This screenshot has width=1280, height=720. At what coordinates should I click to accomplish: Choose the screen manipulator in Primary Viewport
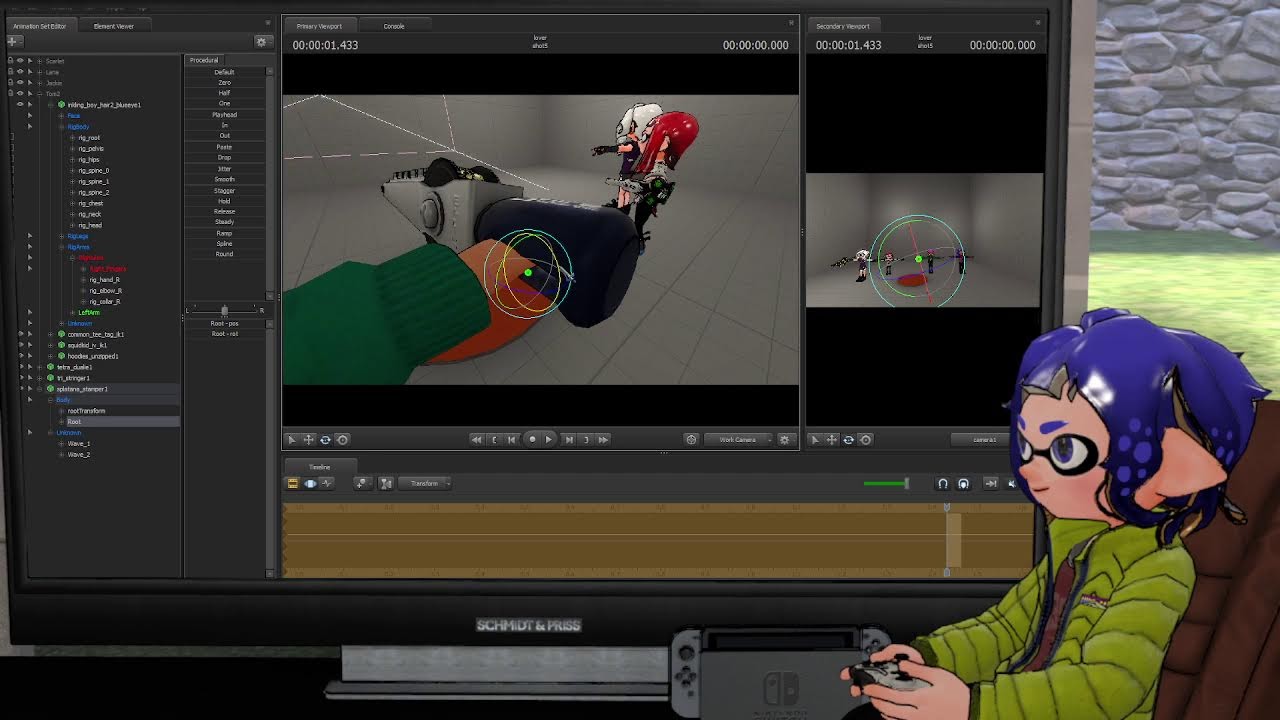[x=342, y=439]
